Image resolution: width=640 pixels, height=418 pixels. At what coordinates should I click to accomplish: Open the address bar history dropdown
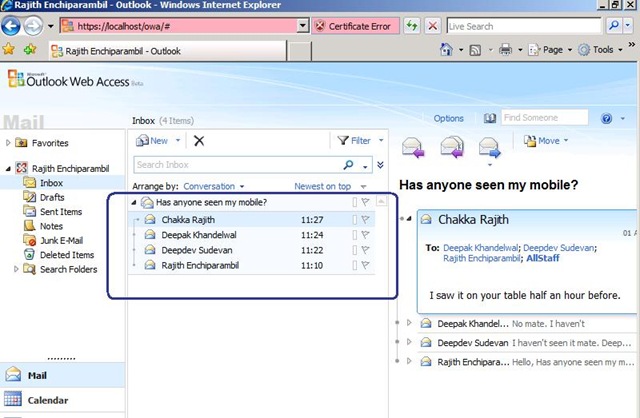[x=302, y=26]
